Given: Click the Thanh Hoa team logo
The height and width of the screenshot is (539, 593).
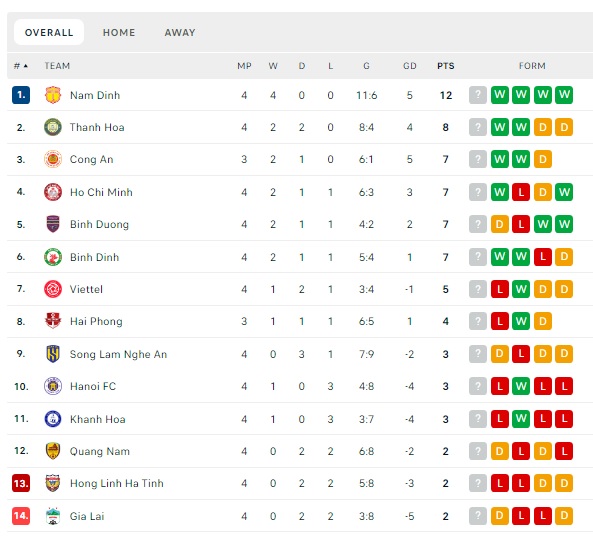Looking at the screenshot, I should 53,127.
